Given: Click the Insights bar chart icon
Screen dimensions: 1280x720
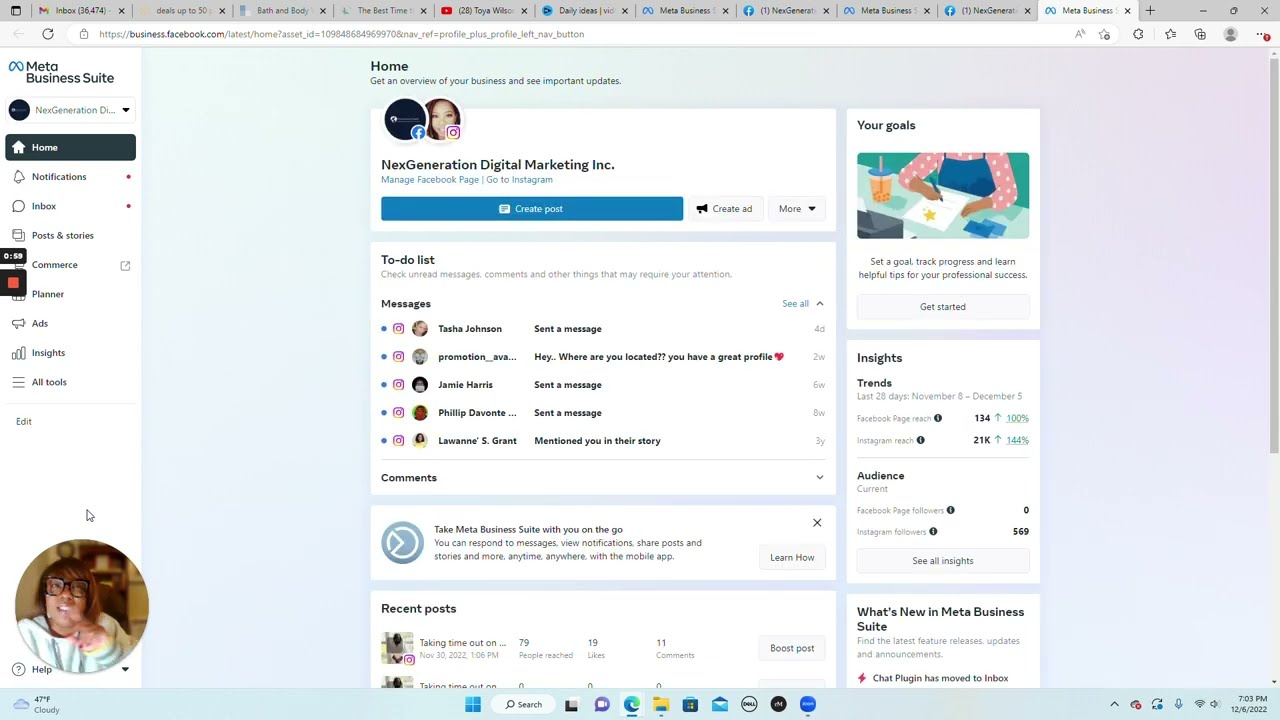Looking at the screenshot, I should point(19,353).
